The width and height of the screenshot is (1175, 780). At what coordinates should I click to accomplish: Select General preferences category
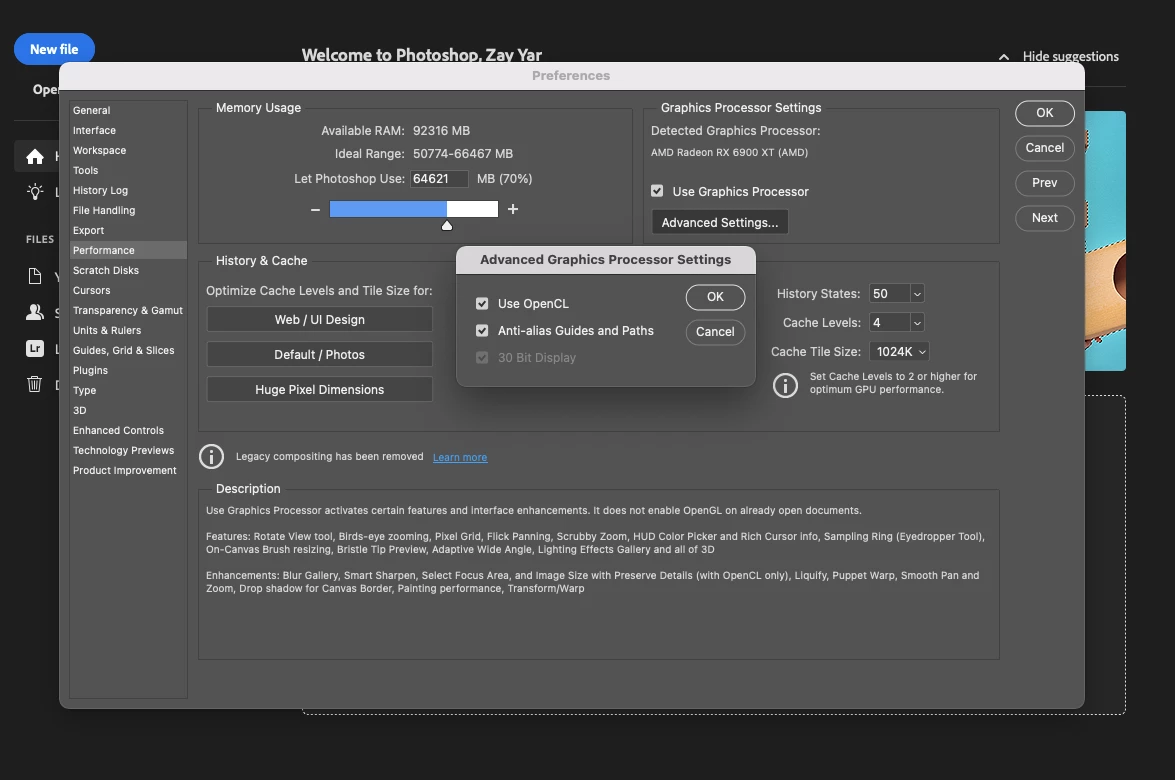point(128,110)
